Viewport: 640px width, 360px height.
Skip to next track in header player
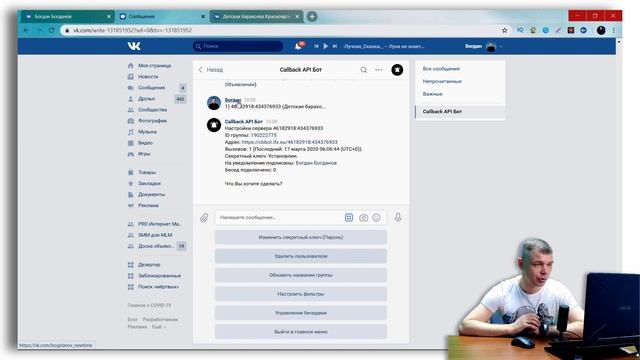335,47
